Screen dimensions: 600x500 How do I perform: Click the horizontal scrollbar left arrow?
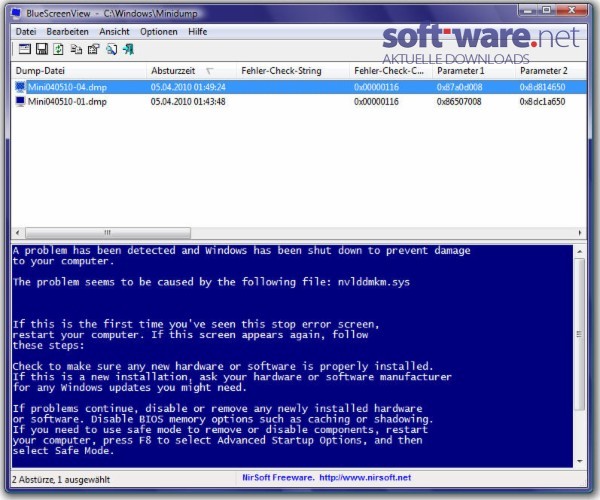[x=18, y=233]
